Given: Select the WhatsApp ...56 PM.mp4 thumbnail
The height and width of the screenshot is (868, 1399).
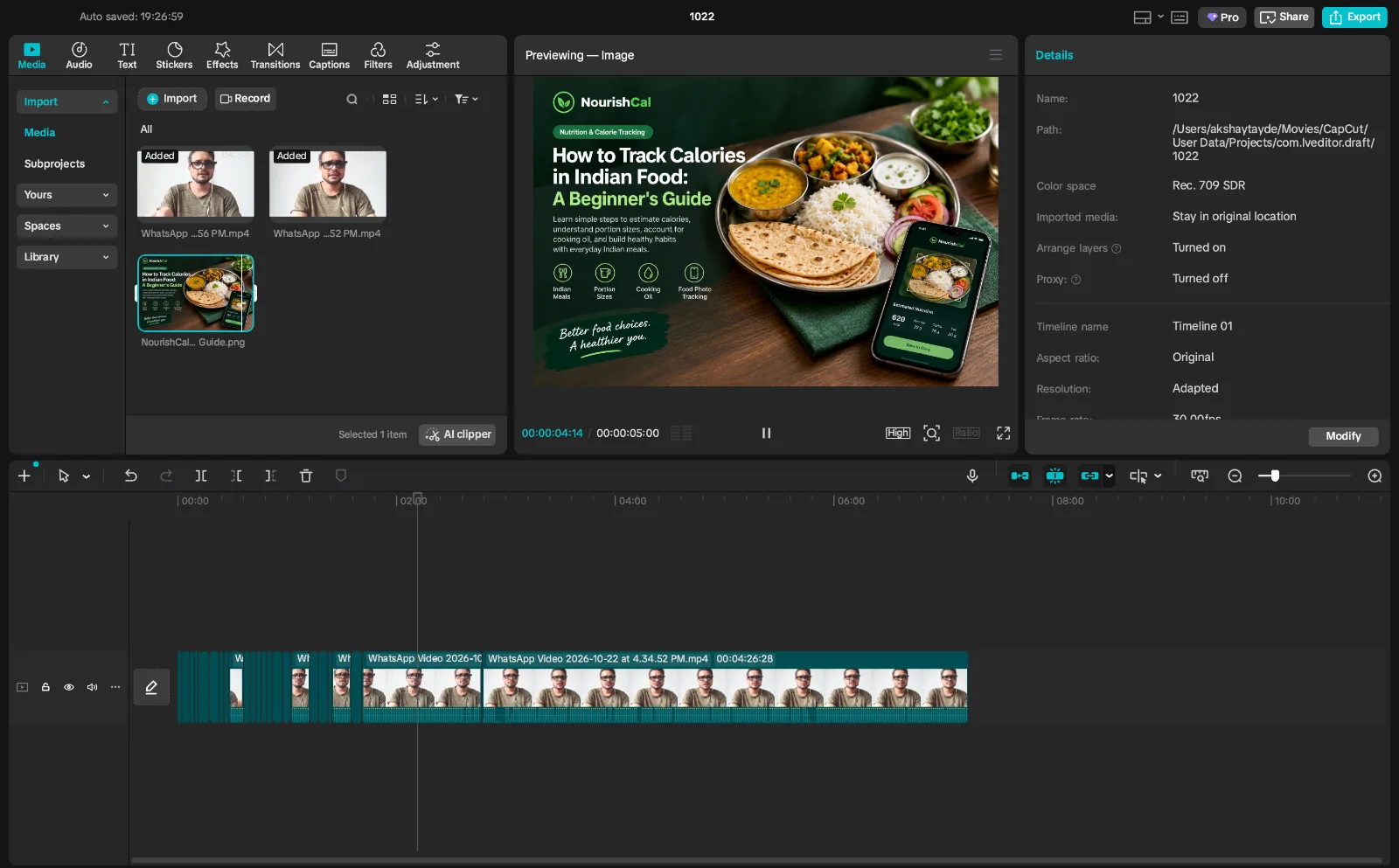Looking at the screenshot, I should pyautogui.click(x=196, y=183).
